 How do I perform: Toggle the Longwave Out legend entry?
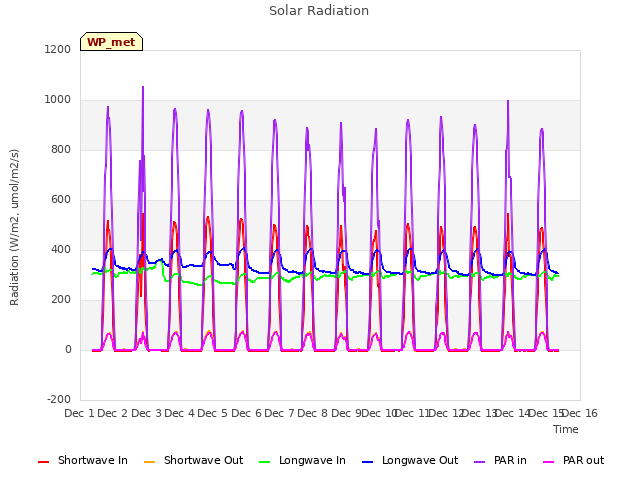click(x=410, y=460)
